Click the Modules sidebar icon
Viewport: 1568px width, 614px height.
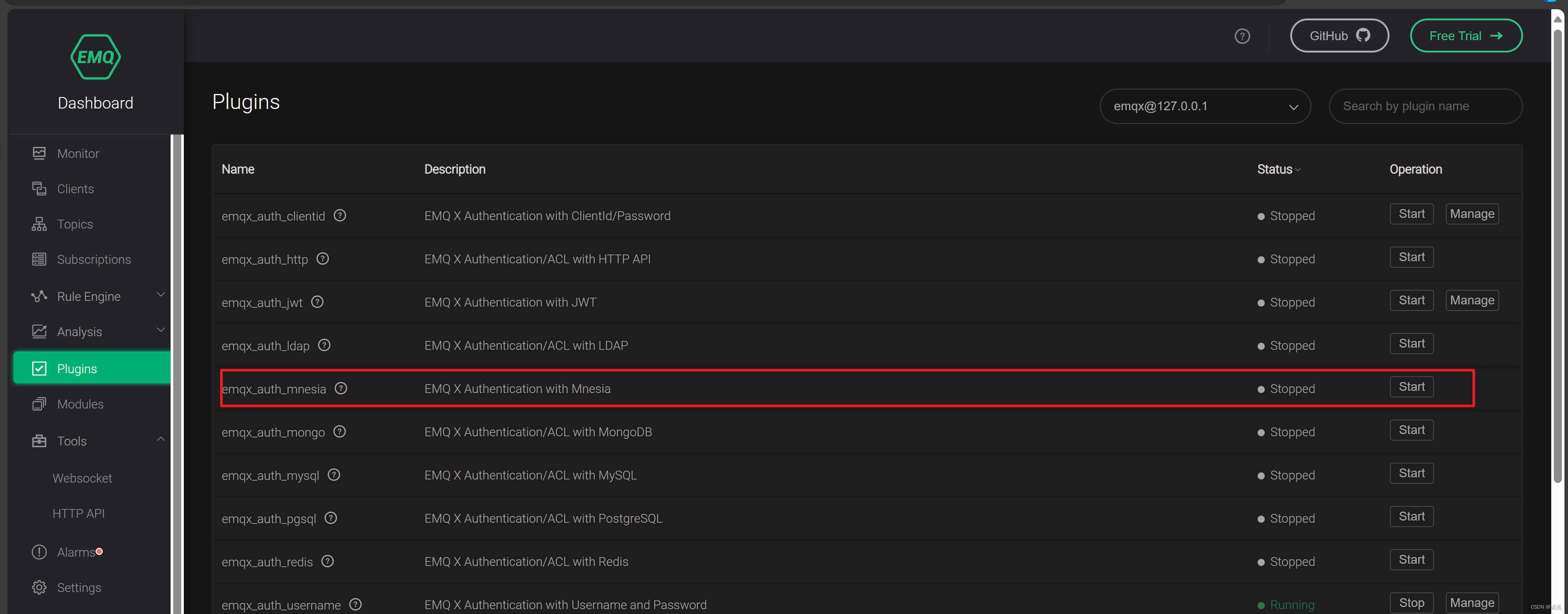point(39,404)
